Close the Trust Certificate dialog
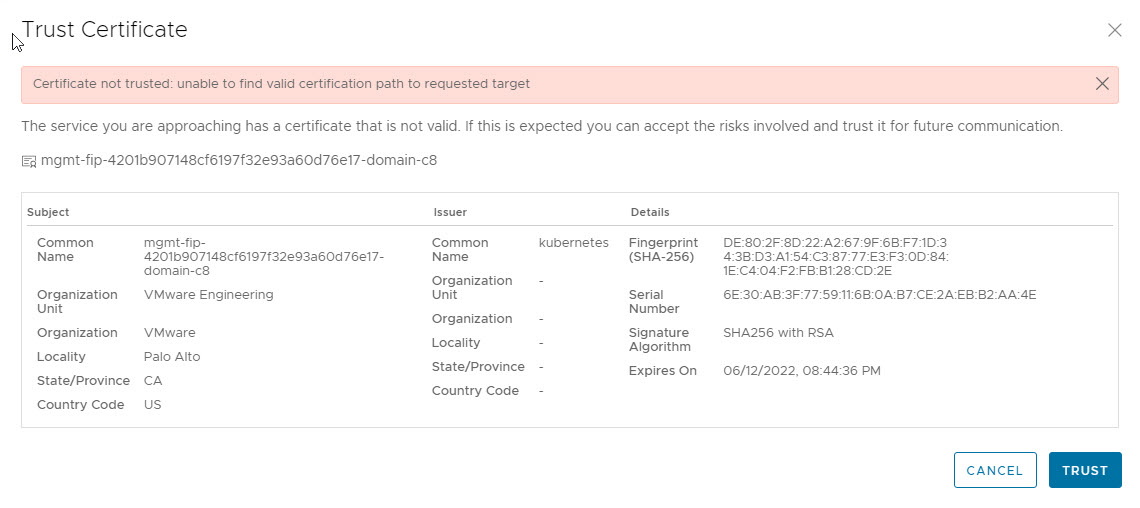Viewport: 1140px width, 508px height. pyautogui.click(x=1115, y=31)
